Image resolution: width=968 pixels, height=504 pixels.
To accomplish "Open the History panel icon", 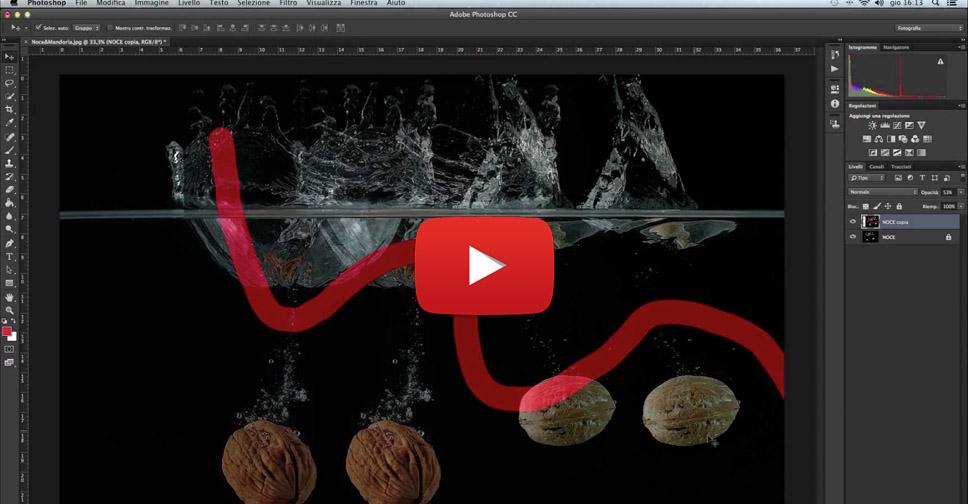I will tap(835, 55).
